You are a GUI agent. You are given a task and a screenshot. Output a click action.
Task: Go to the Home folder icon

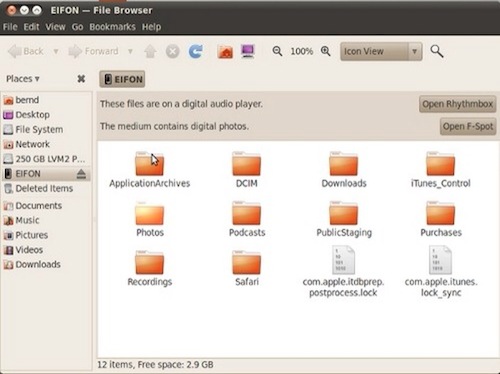point(225,52)
